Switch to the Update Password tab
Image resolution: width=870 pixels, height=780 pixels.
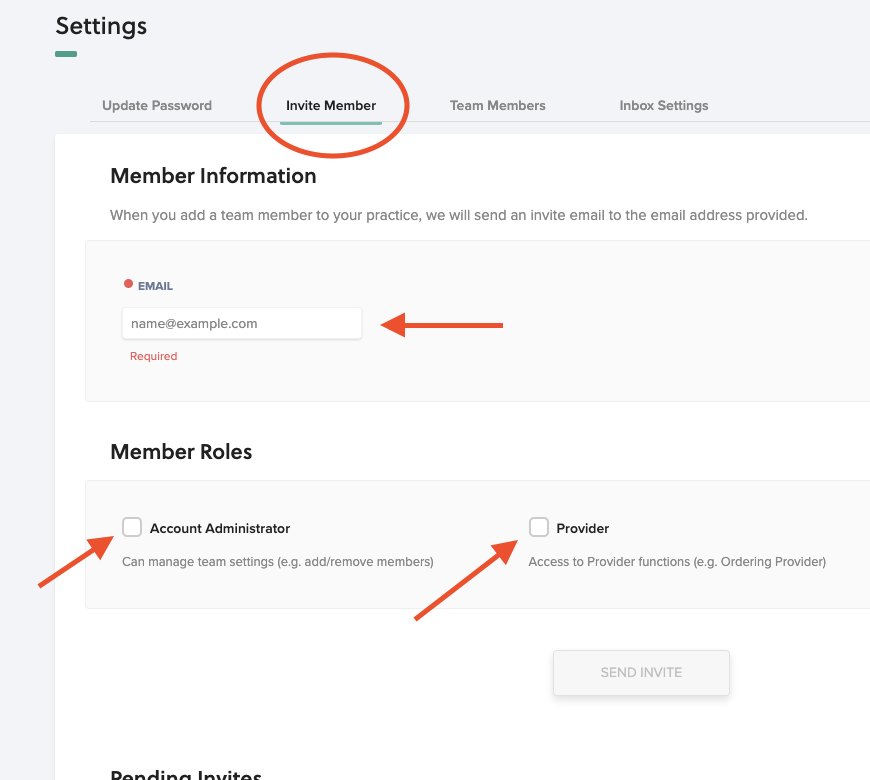tap(157, 106)
